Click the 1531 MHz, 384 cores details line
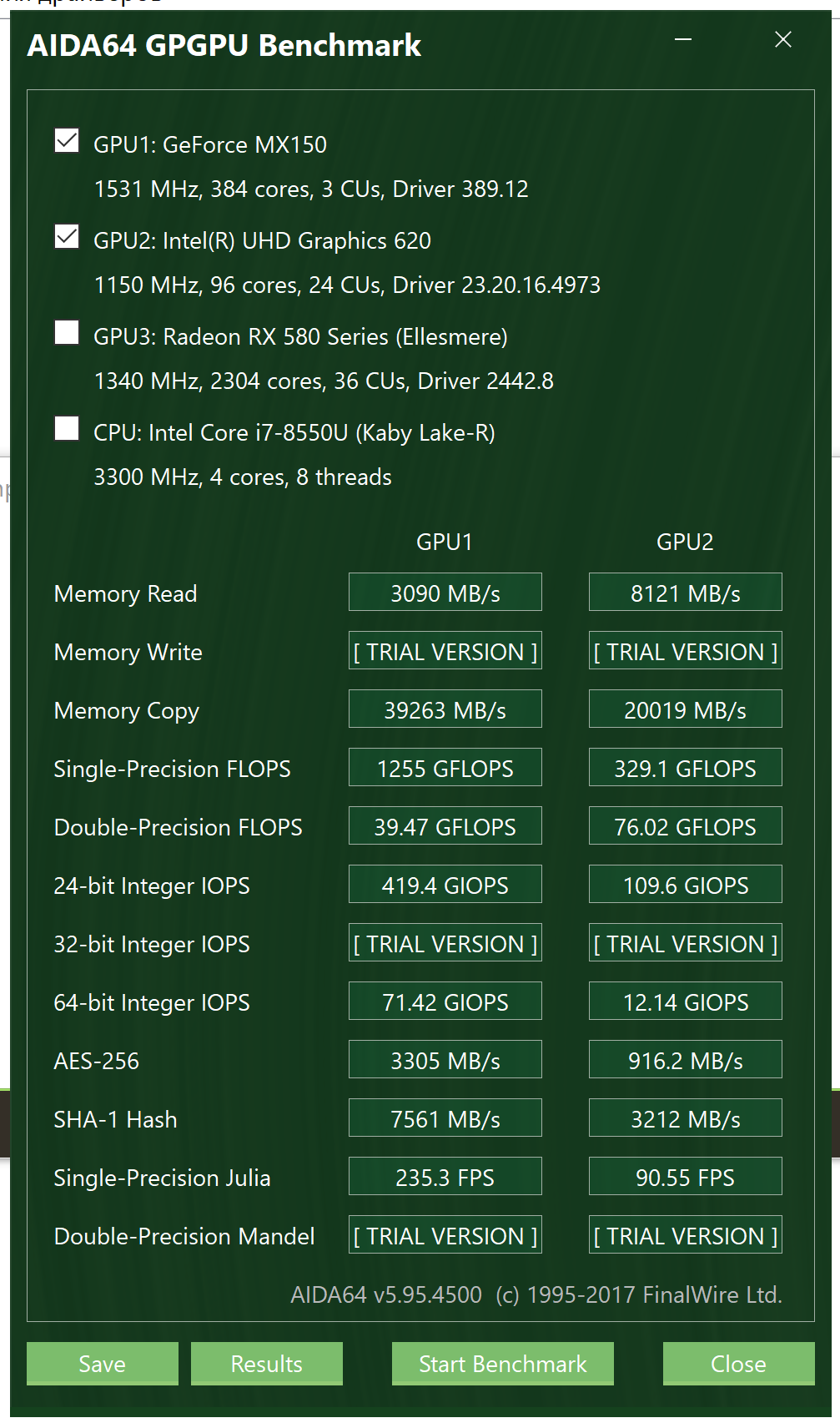840x1428 pixels. (x=311, y=189)
